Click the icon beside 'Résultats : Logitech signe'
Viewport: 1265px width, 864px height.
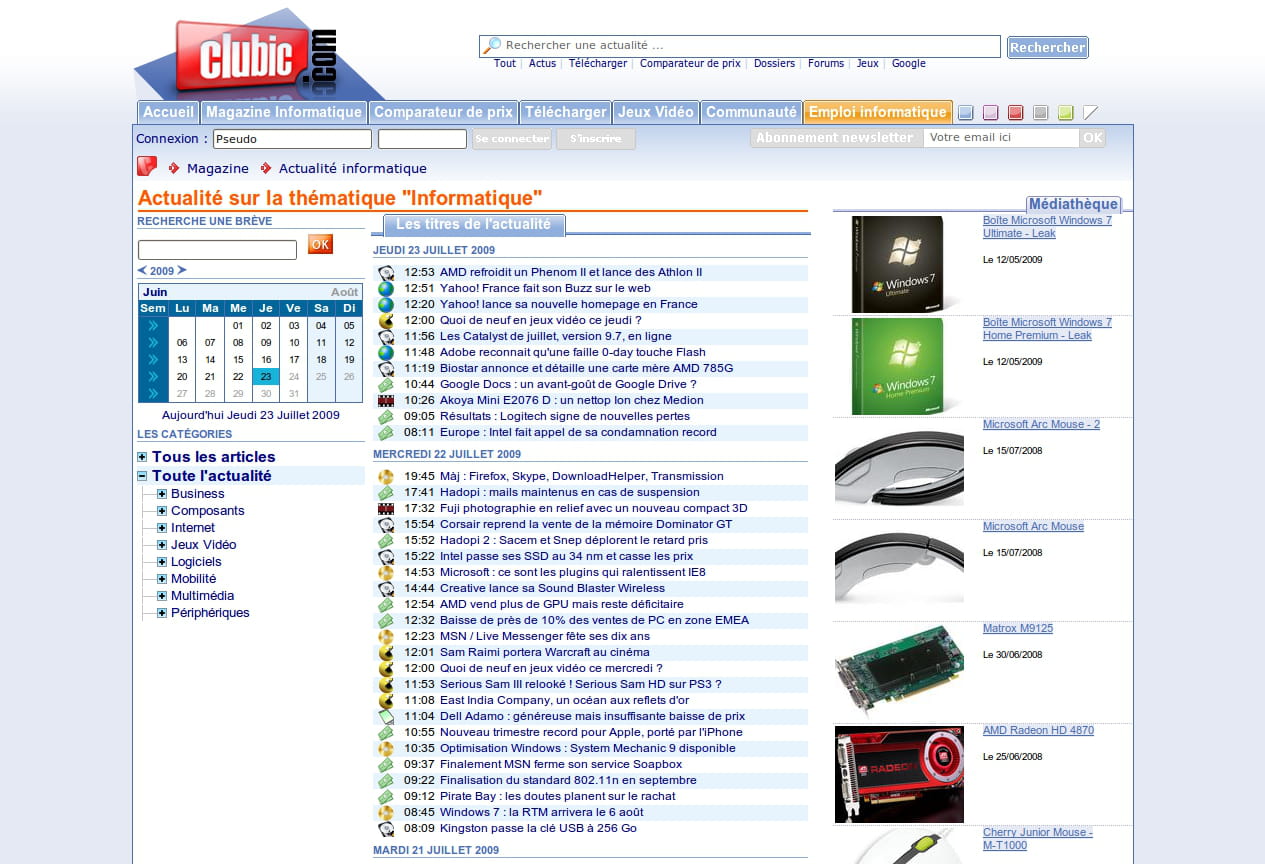pos(386,416)
